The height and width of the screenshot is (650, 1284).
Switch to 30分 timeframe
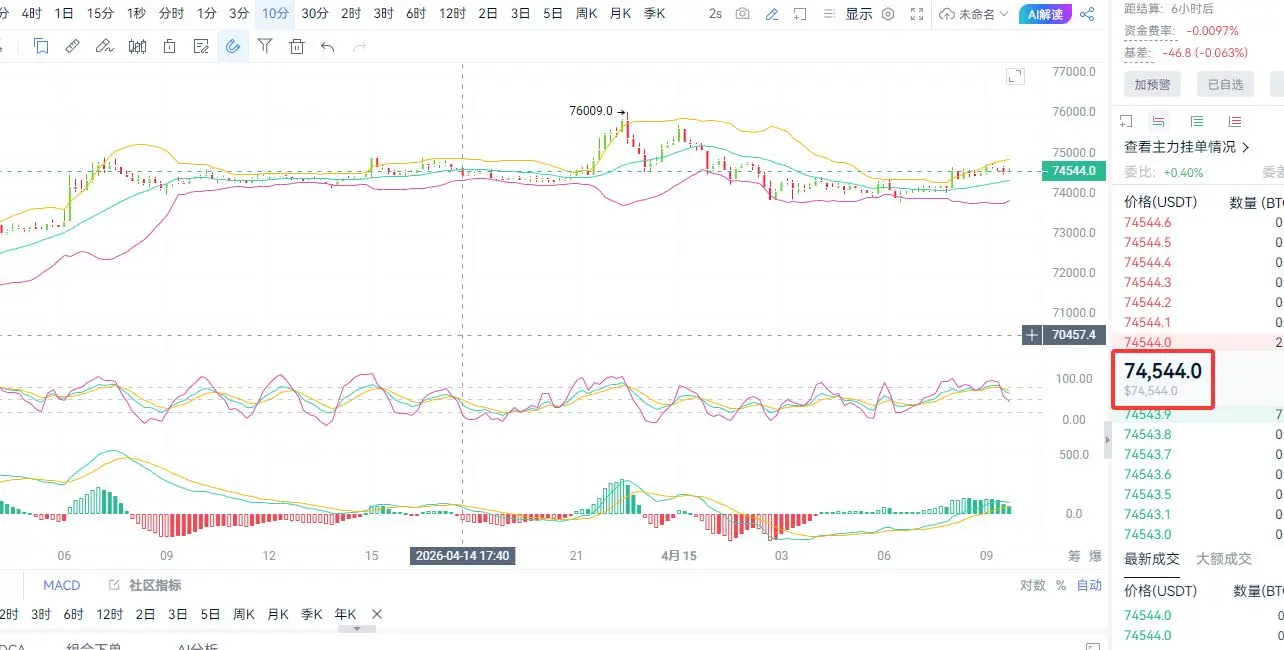(314, 14)
